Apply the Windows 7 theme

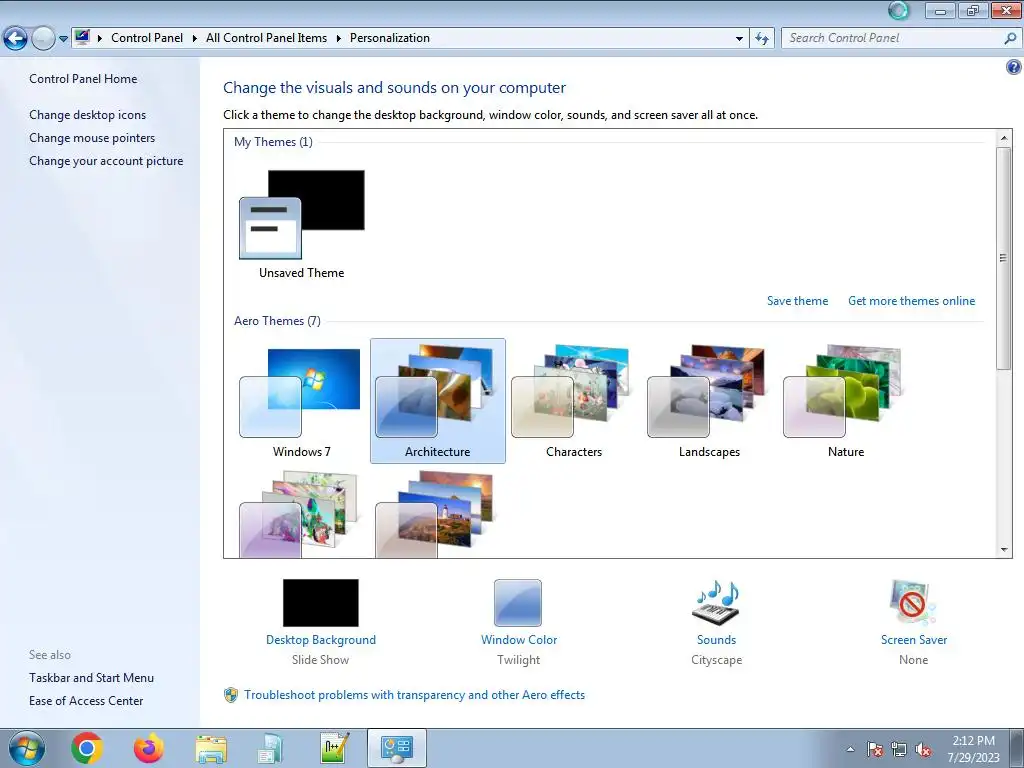(x=302, y=401)
